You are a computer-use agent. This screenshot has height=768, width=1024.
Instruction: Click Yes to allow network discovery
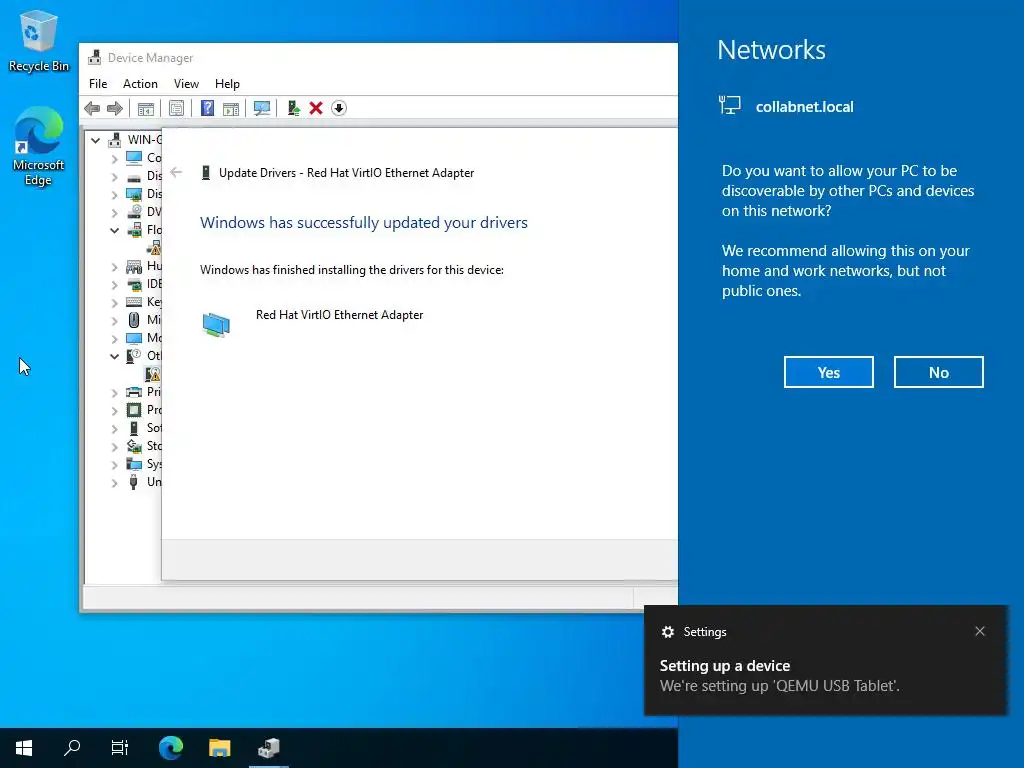[829, 372]
